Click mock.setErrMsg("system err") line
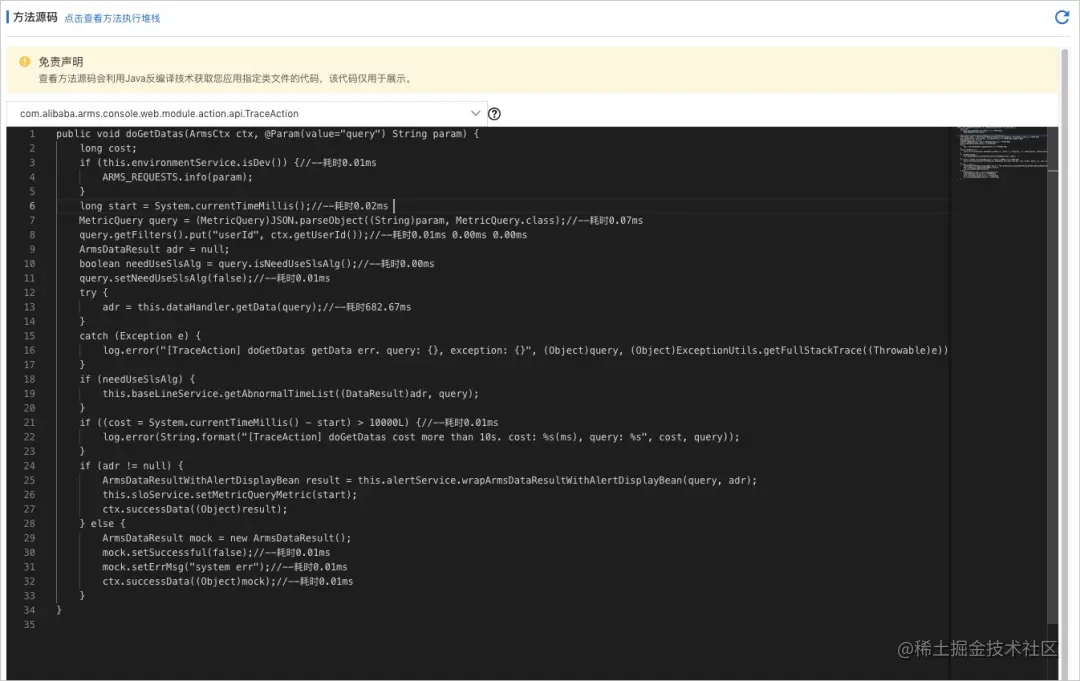This screenshot has height=681, width=1080. (x=225, y=567)
